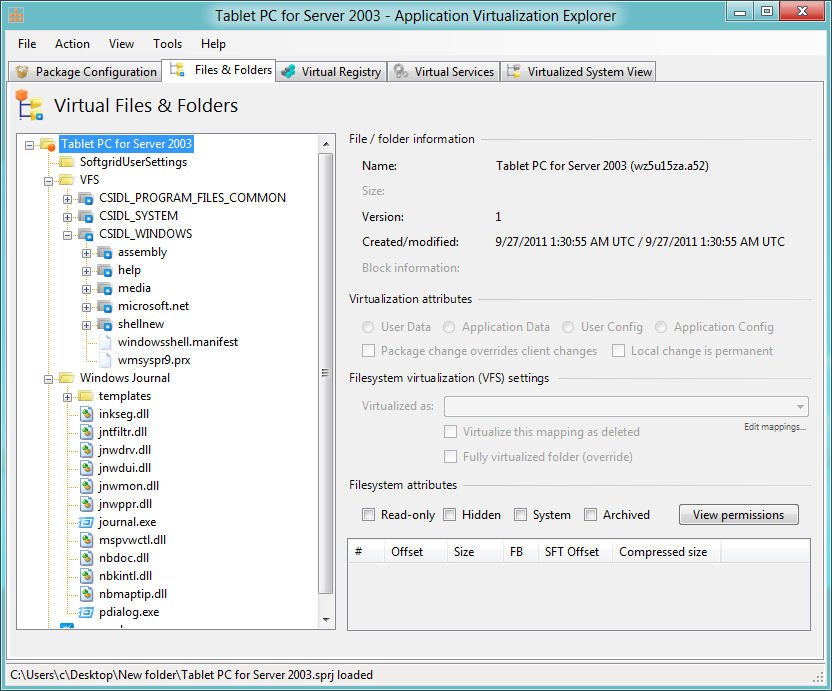Collapse the Windows Journal folder node
Viewport: 832px width, 691px height.
click(x=49, y=379)
